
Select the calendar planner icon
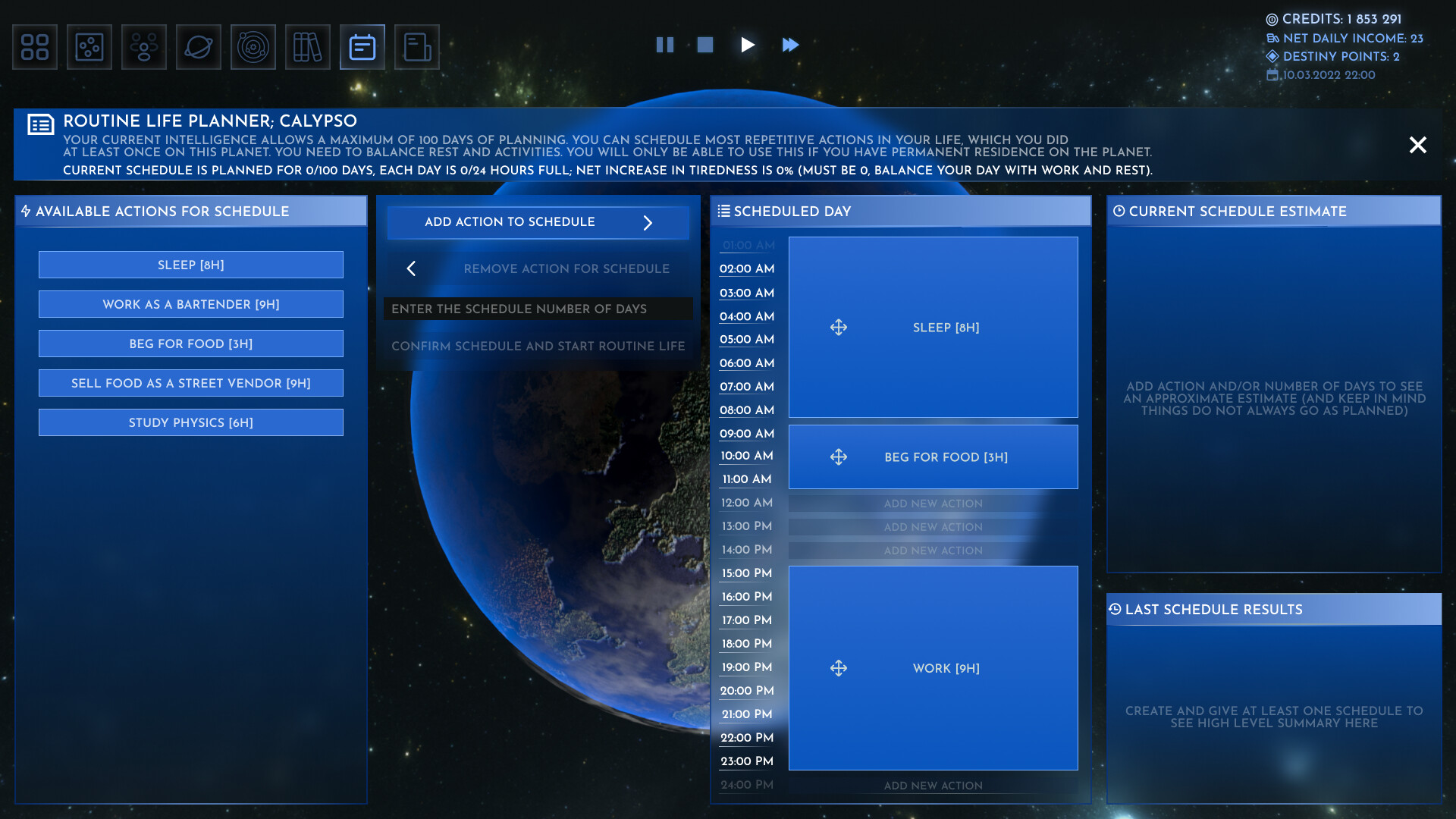pyautogui.click(x=362, y=46)
